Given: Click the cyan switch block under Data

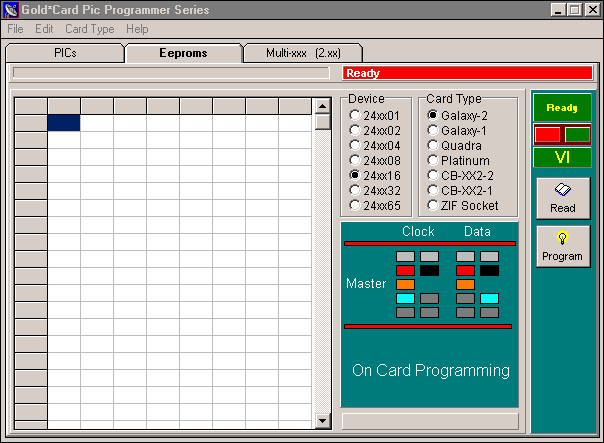Looking at the screenshot, I should point(489,299).
